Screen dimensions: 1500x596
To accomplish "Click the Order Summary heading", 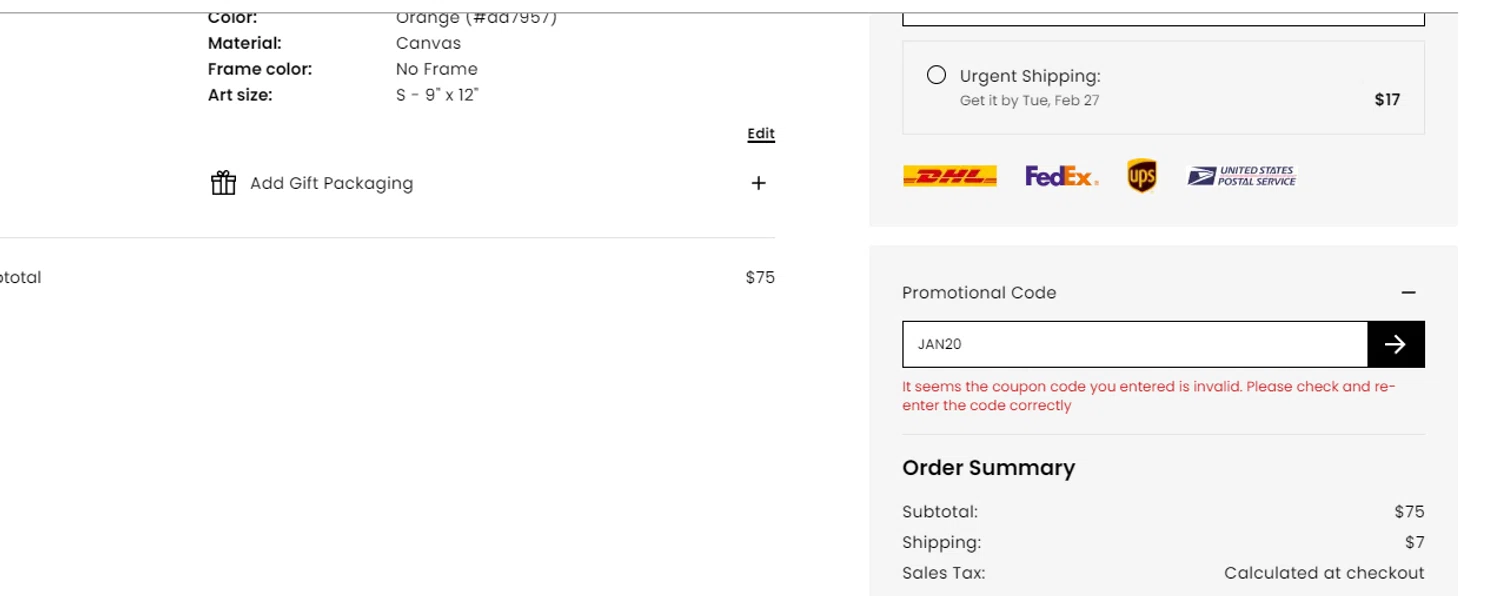I will [x=988, y=468].
